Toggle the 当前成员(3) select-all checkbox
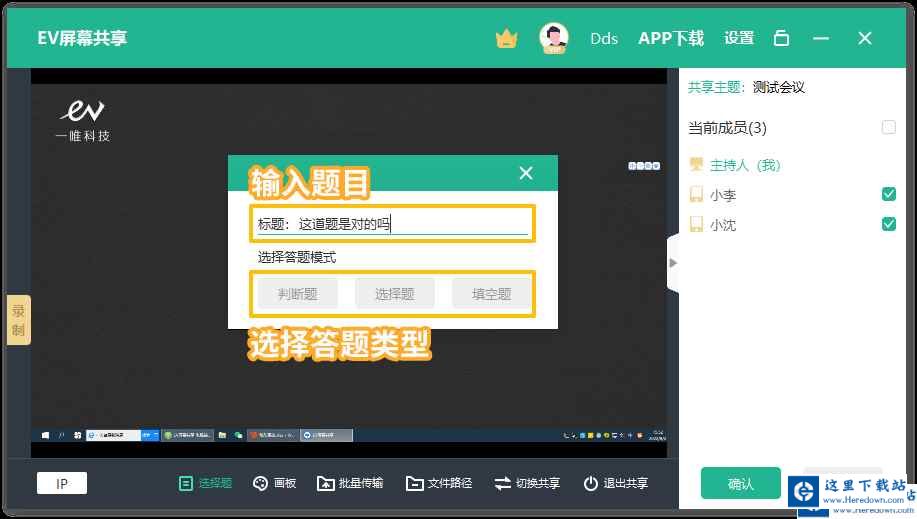This screenshot has height=519, width=917. (888, 127)
